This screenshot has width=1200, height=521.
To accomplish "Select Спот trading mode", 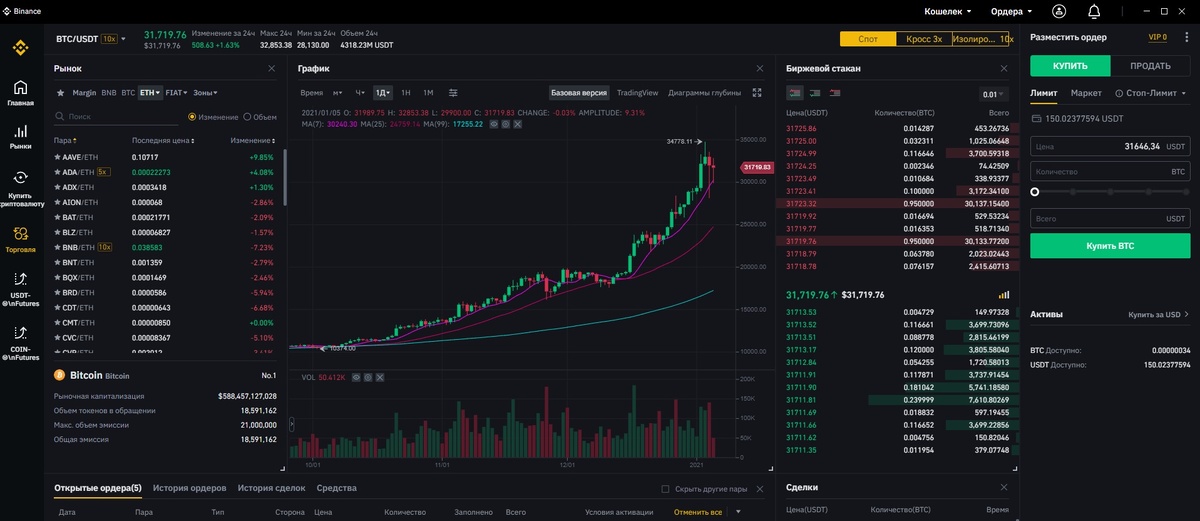I will 868,39.
